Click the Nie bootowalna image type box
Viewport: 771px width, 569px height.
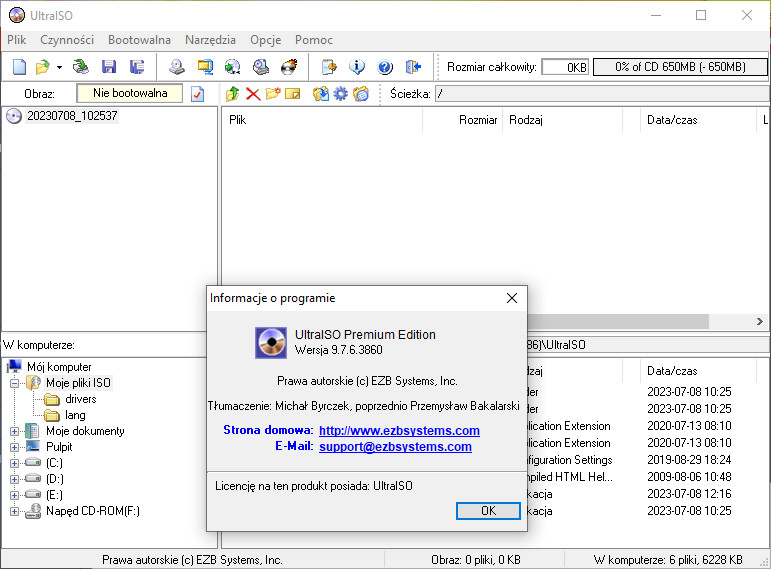click(130, 93)
